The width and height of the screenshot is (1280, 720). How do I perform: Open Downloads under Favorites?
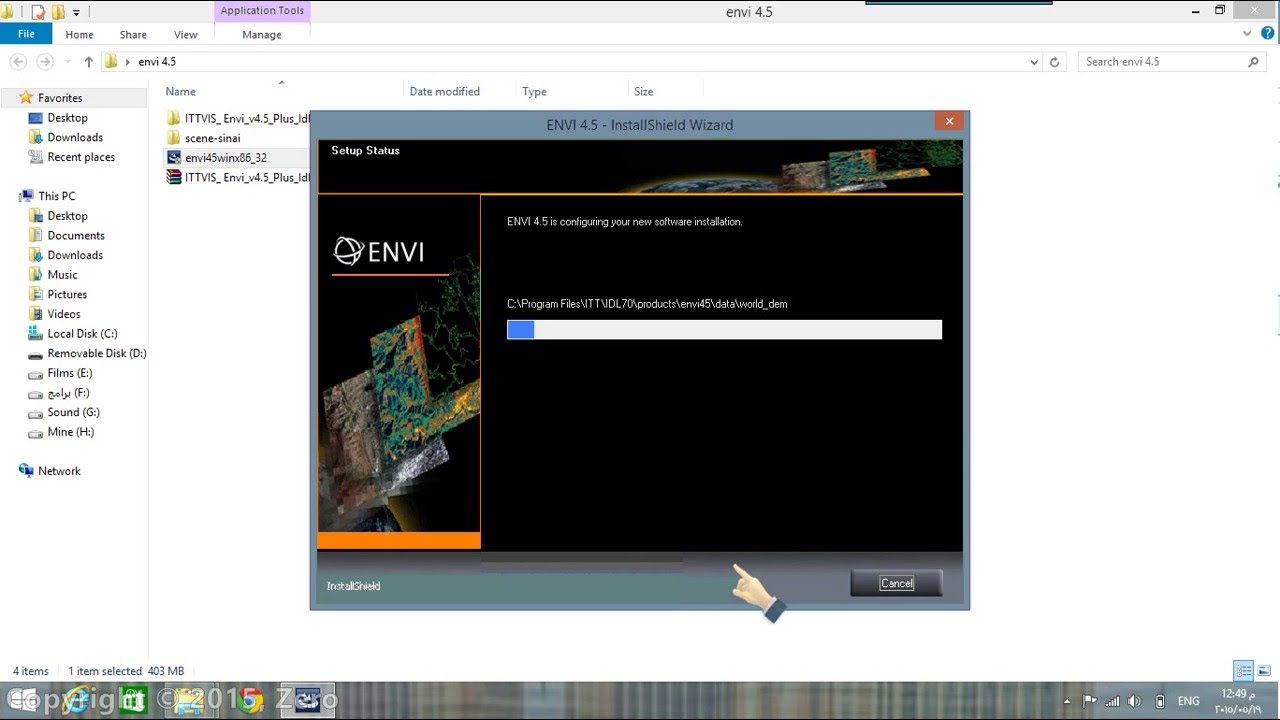(x=75, y=138)
